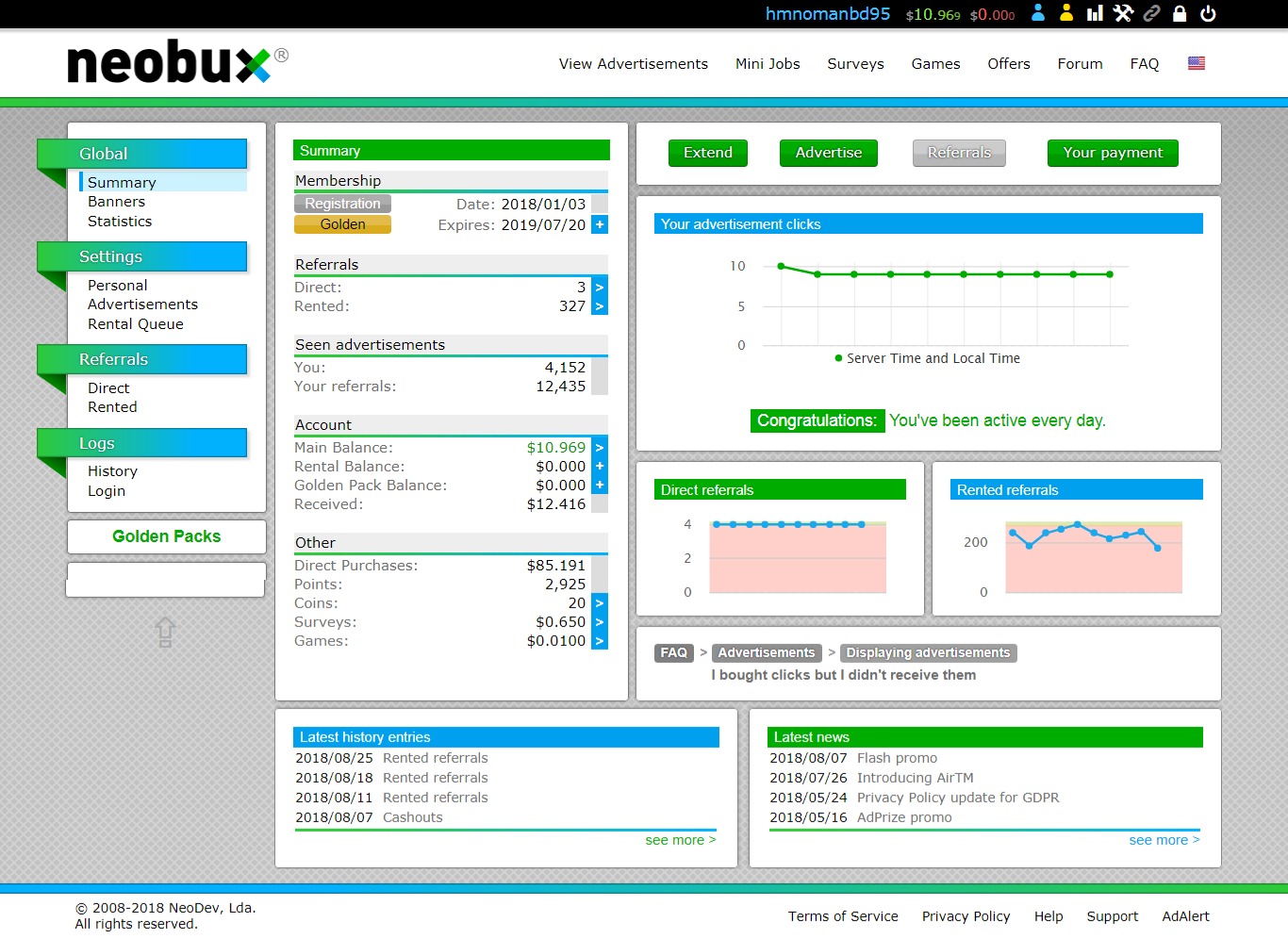Click the yellow person icon in top bar
The image size is (1288, 939).
[1066, 13]
